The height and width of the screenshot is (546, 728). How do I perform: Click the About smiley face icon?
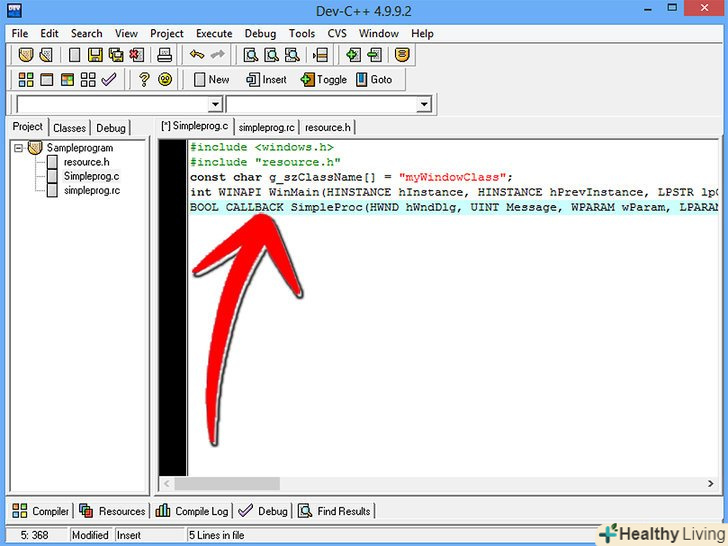click(x=165, y=79)
